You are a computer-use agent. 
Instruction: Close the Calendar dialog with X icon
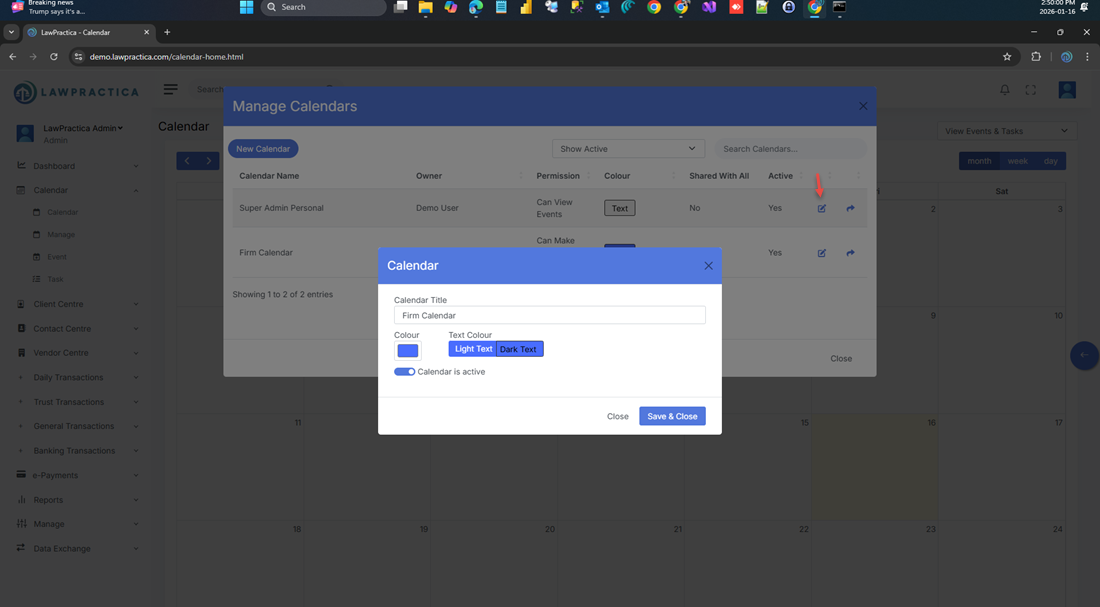[708, 266]
